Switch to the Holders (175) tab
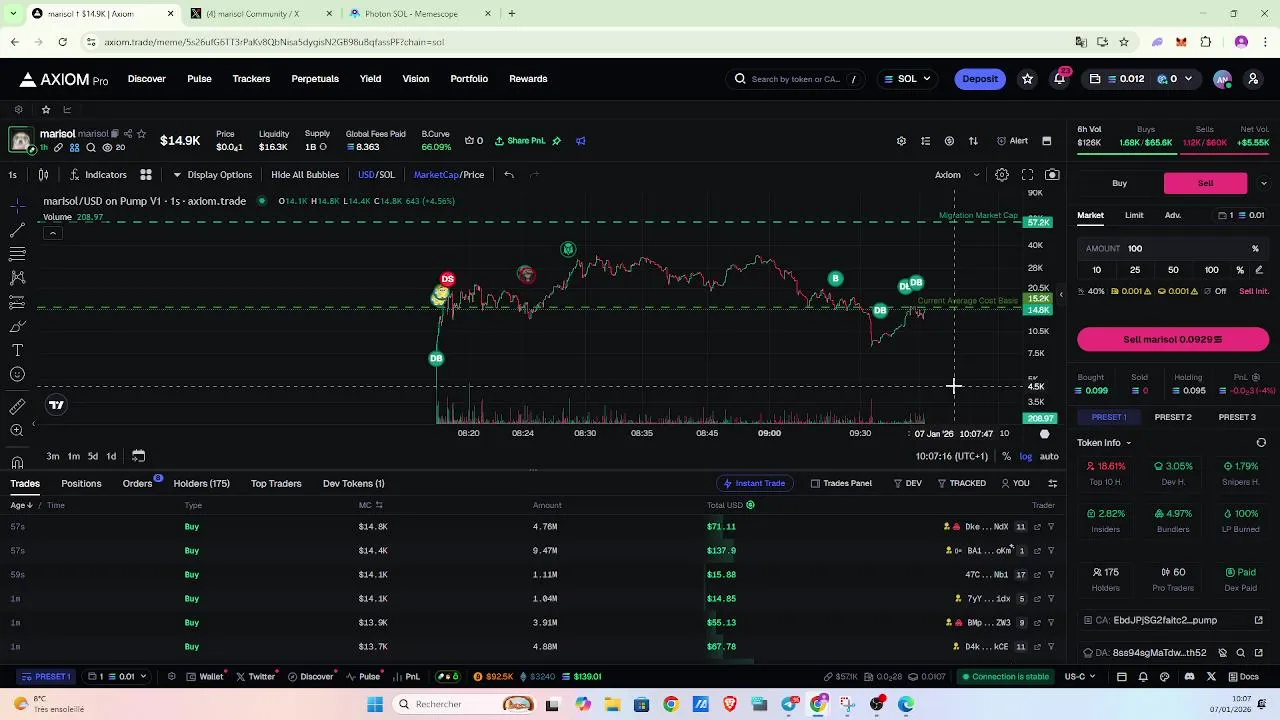 [201, 484]
